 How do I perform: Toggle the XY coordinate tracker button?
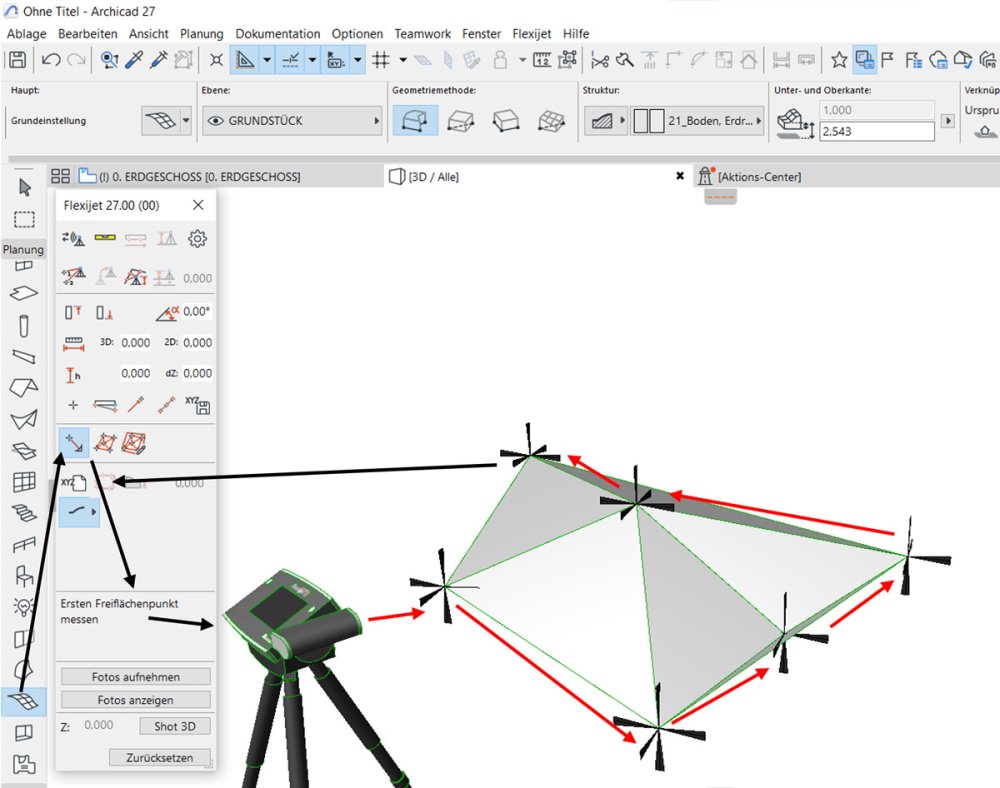[x=336, y=60]
